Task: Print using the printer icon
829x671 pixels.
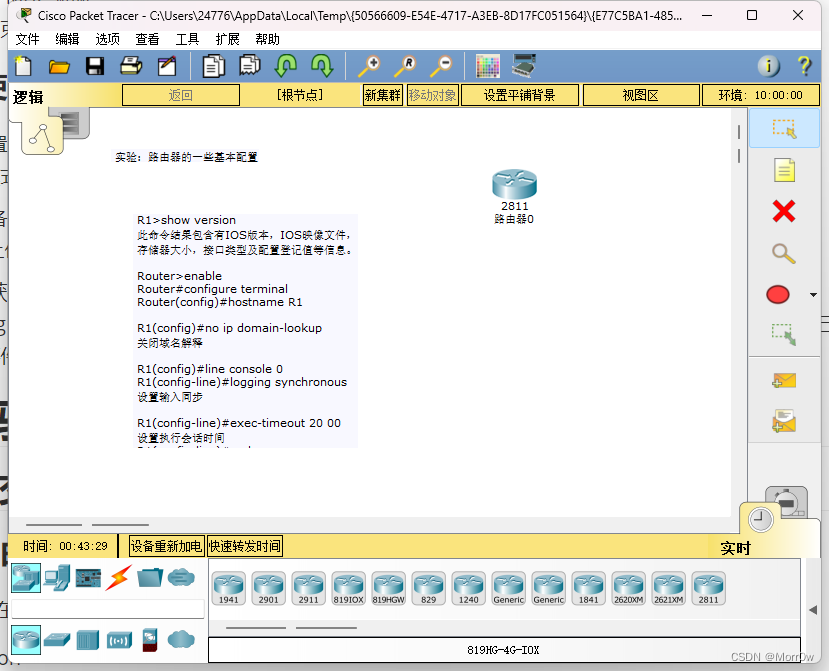Action: click(131, 67)
